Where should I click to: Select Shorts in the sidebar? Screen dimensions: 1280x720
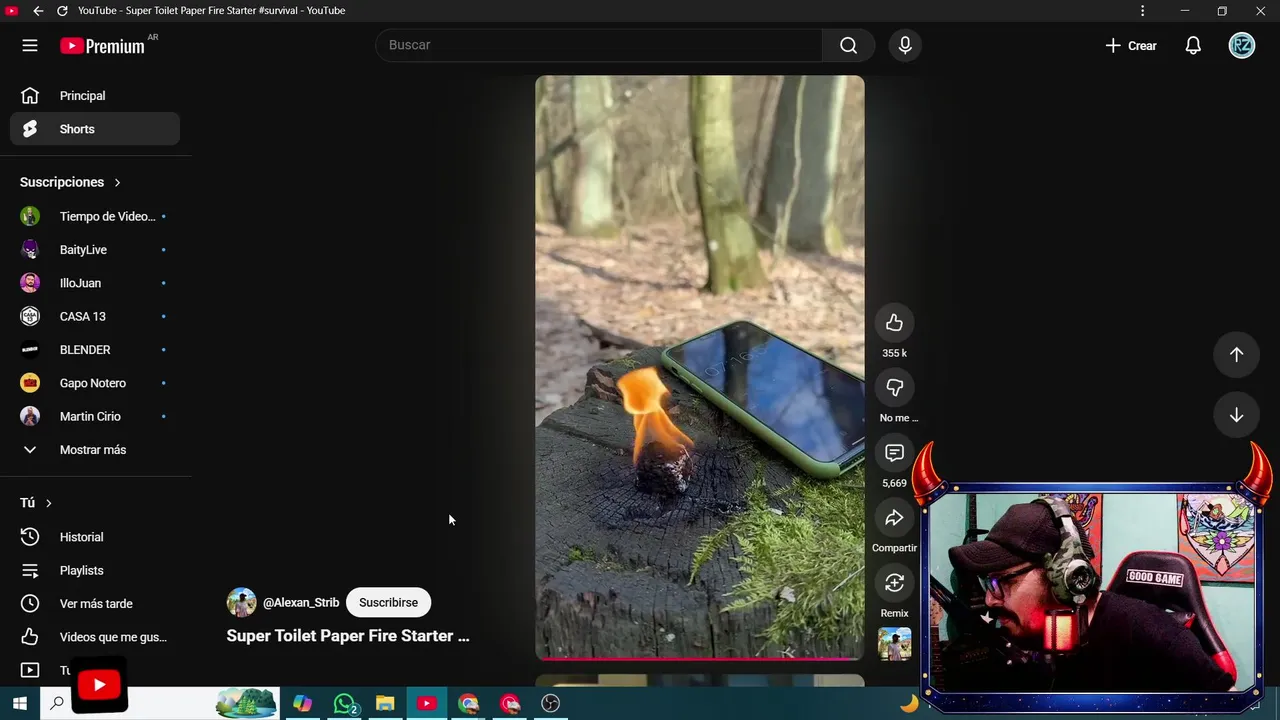click(95, 129)
